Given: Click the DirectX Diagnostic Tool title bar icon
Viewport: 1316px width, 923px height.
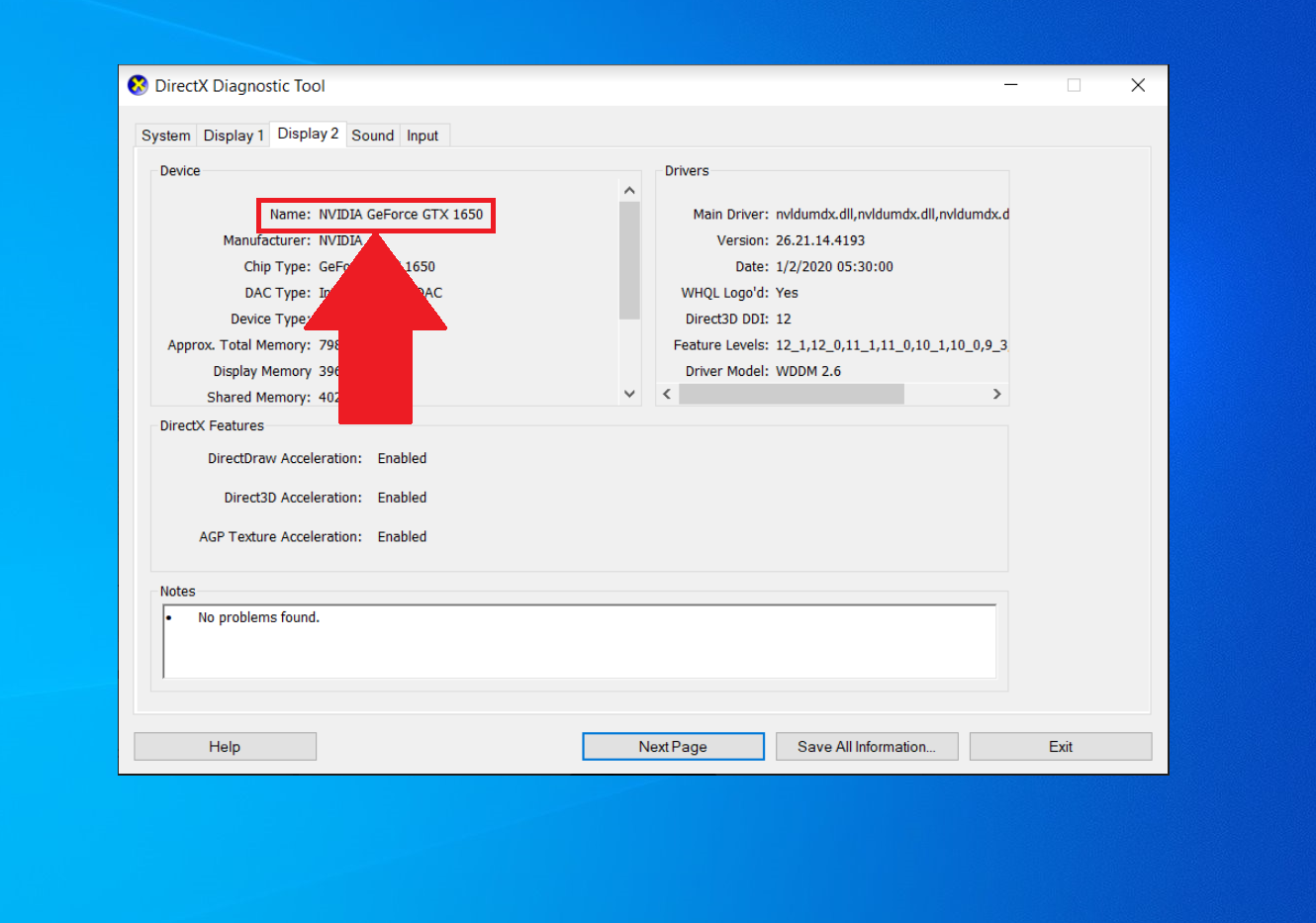Looking at the screenshot, I should pos(138,86).
